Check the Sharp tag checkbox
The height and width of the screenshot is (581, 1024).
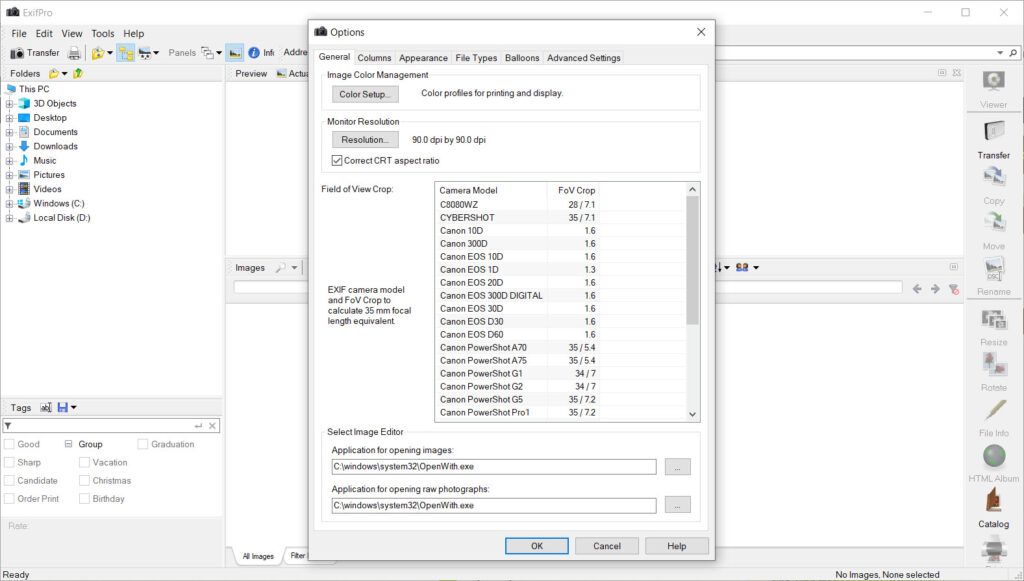click(9, 462)
